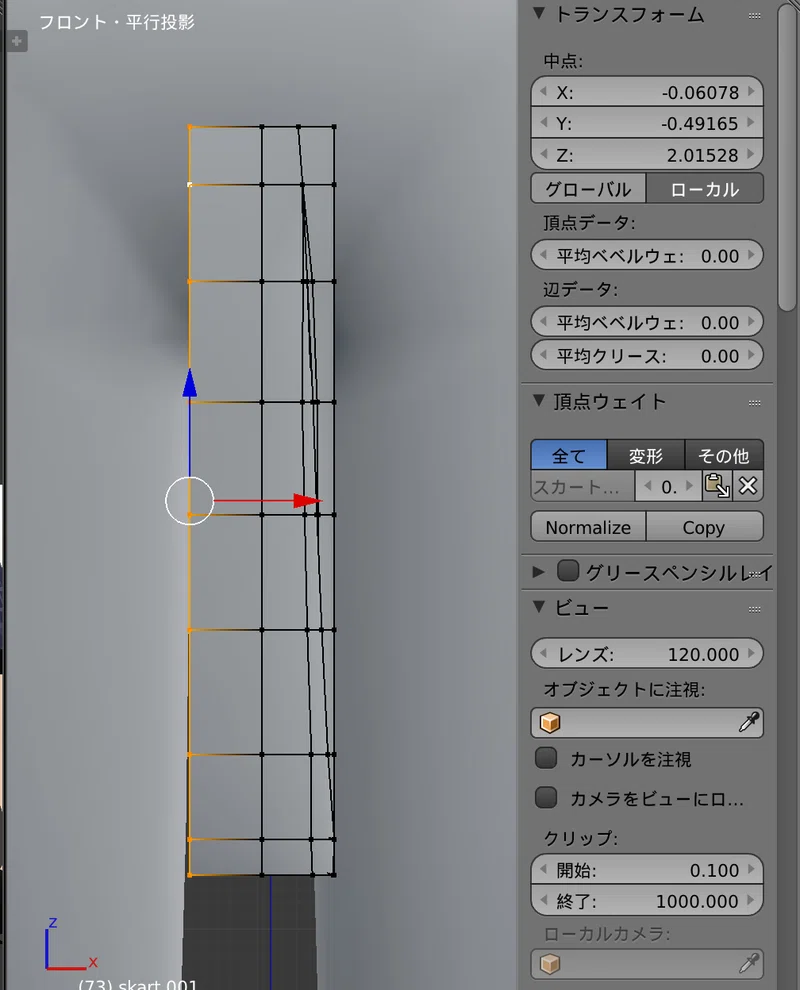
Task: Enable カーソルを注視 checkbox
Action: [546, 758]
